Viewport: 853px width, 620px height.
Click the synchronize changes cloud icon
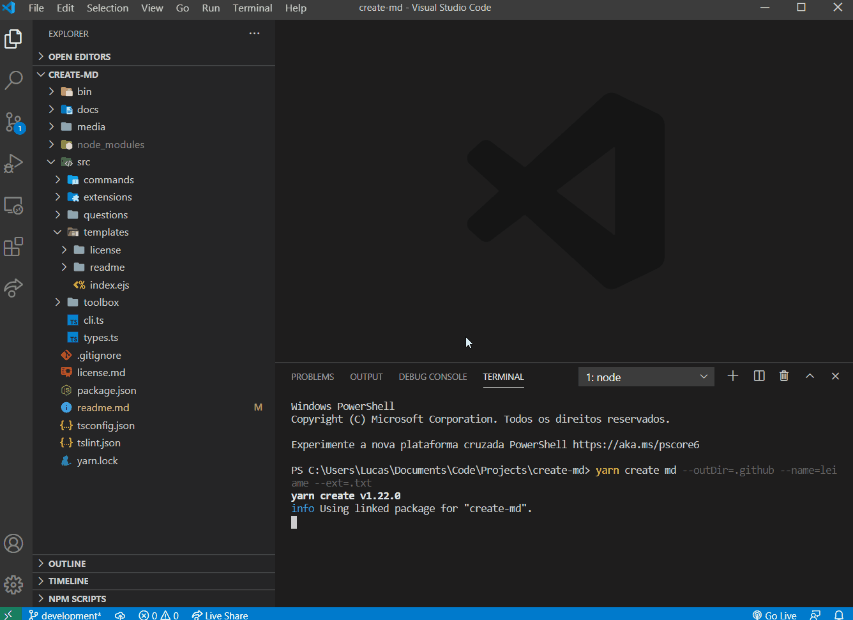click(120, 615)
